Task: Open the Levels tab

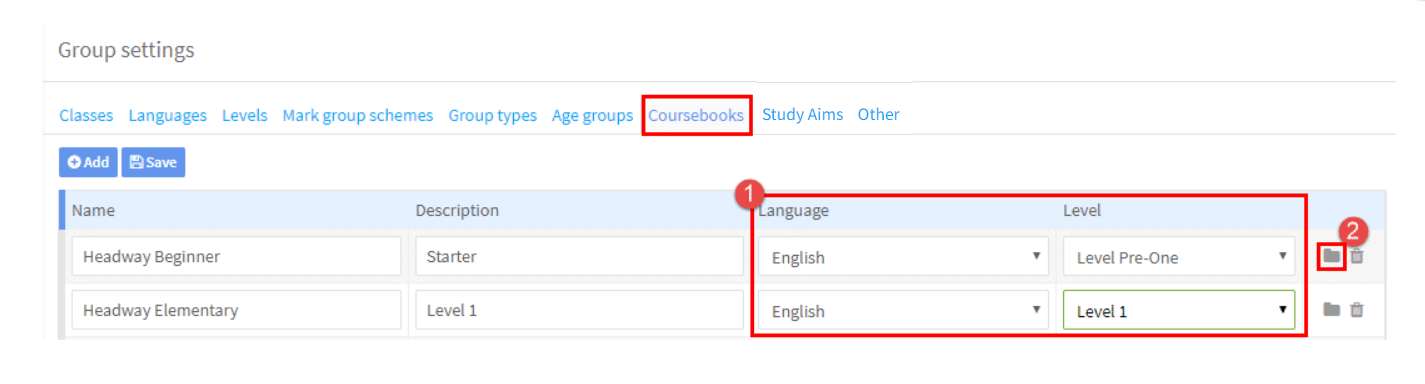Action: point(245,115)
